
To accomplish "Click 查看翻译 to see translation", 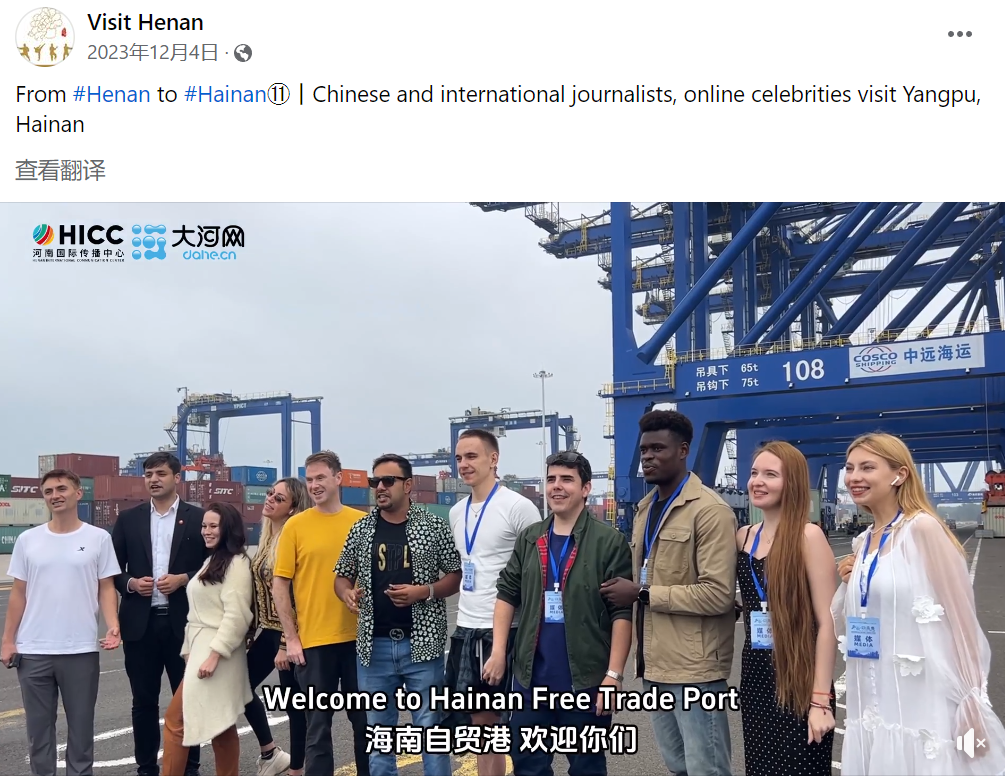I will (60, 170).
